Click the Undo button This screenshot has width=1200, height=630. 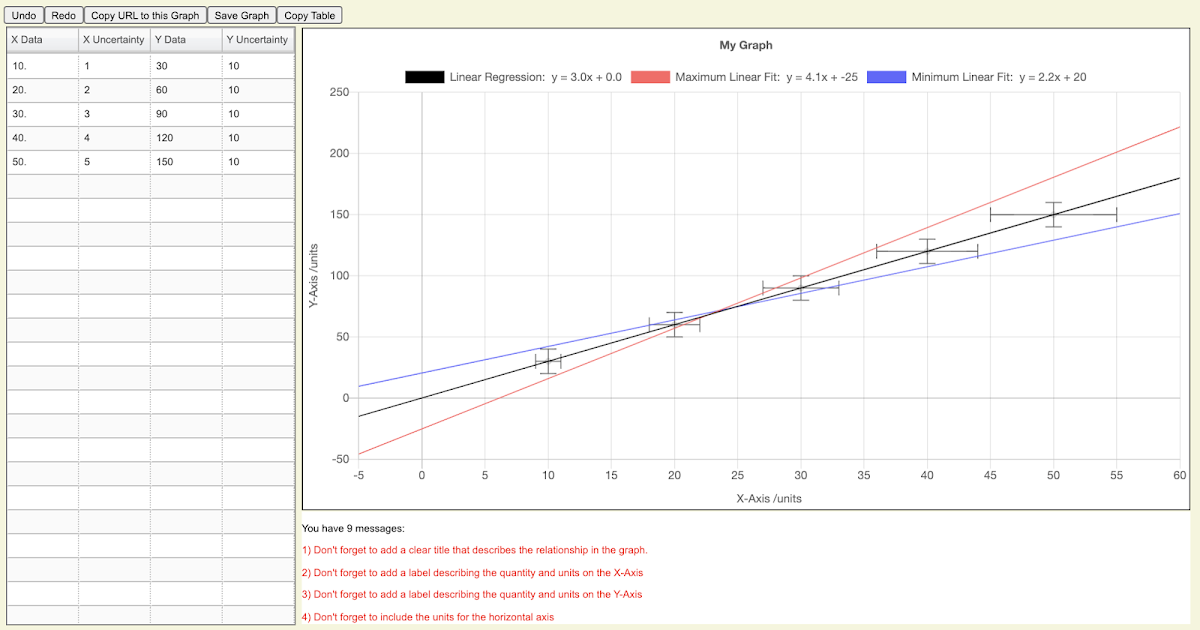[23, 15]
